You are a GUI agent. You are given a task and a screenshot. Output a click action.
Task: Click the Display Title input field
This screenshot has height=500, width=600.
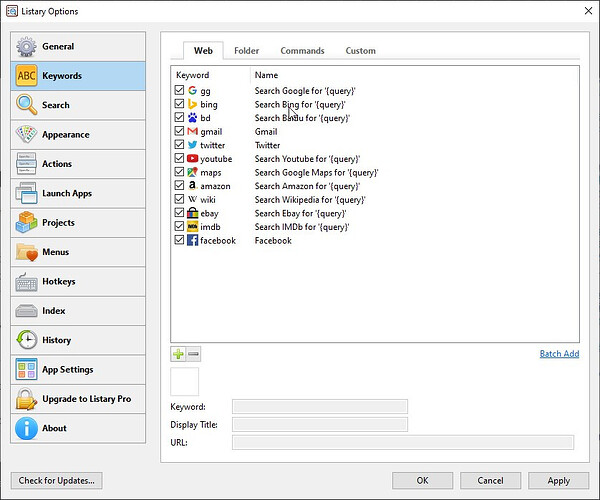320,425
